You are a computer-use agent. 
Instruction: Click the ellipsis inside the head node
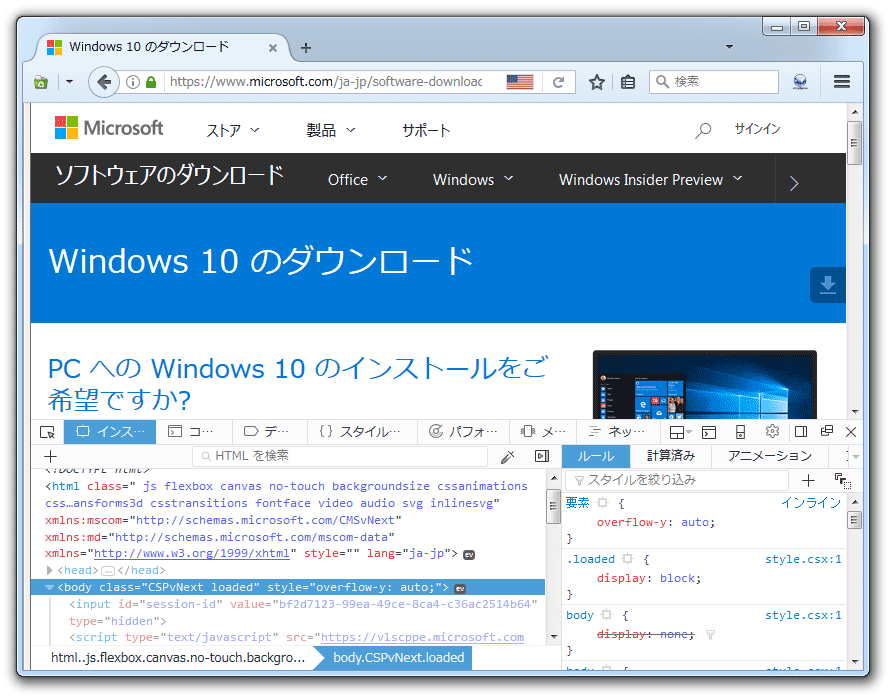click(108, 571)
